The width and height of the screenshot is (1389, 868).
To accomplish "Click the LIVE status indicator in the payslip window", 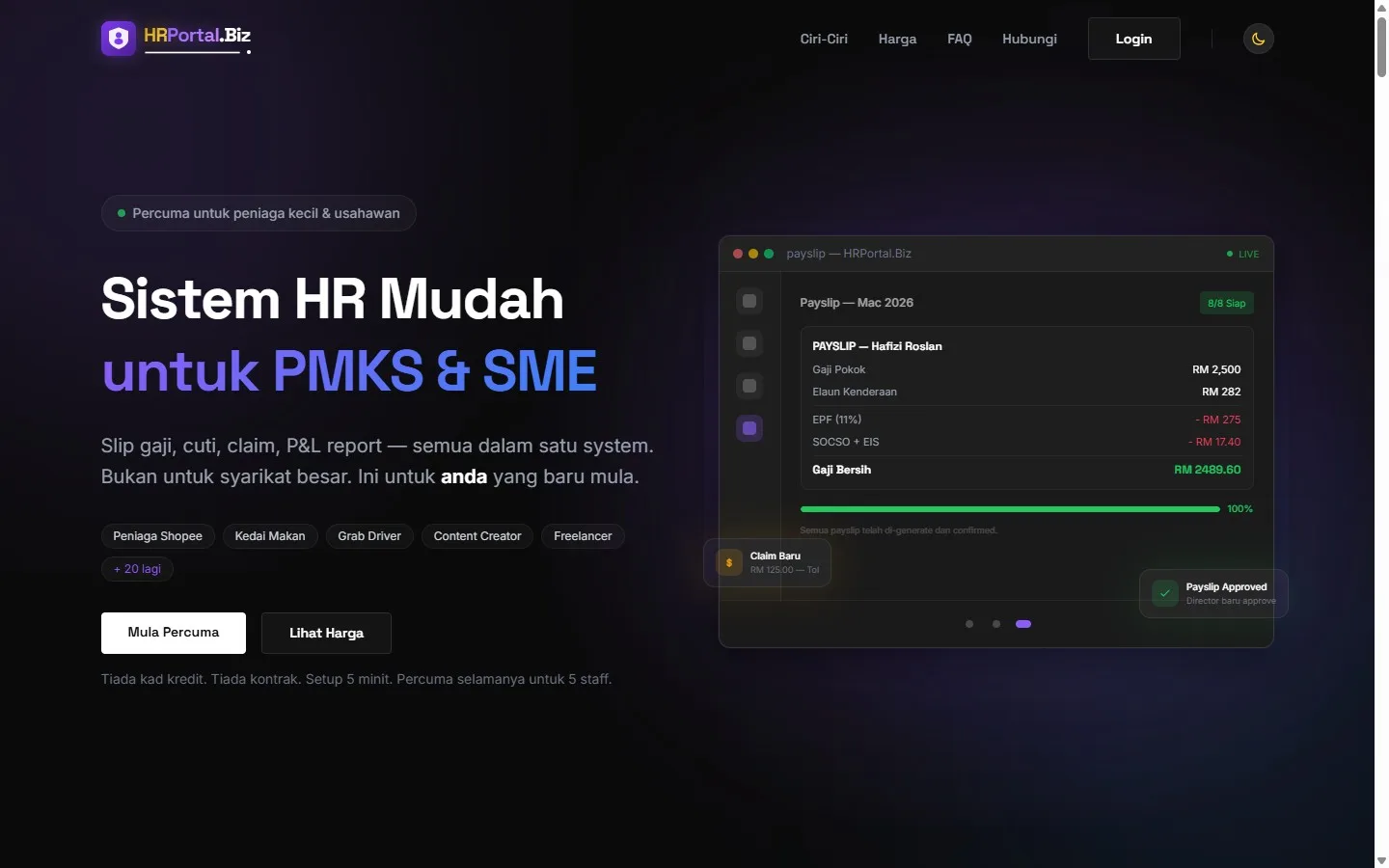I will pyautogui.click(x=1242, y=254).
